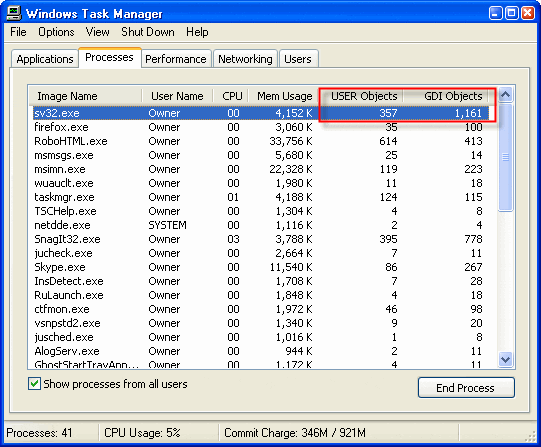Maximize the Task Manager window
The height and width of the screenshot is (447, 541).
(512, 13)
